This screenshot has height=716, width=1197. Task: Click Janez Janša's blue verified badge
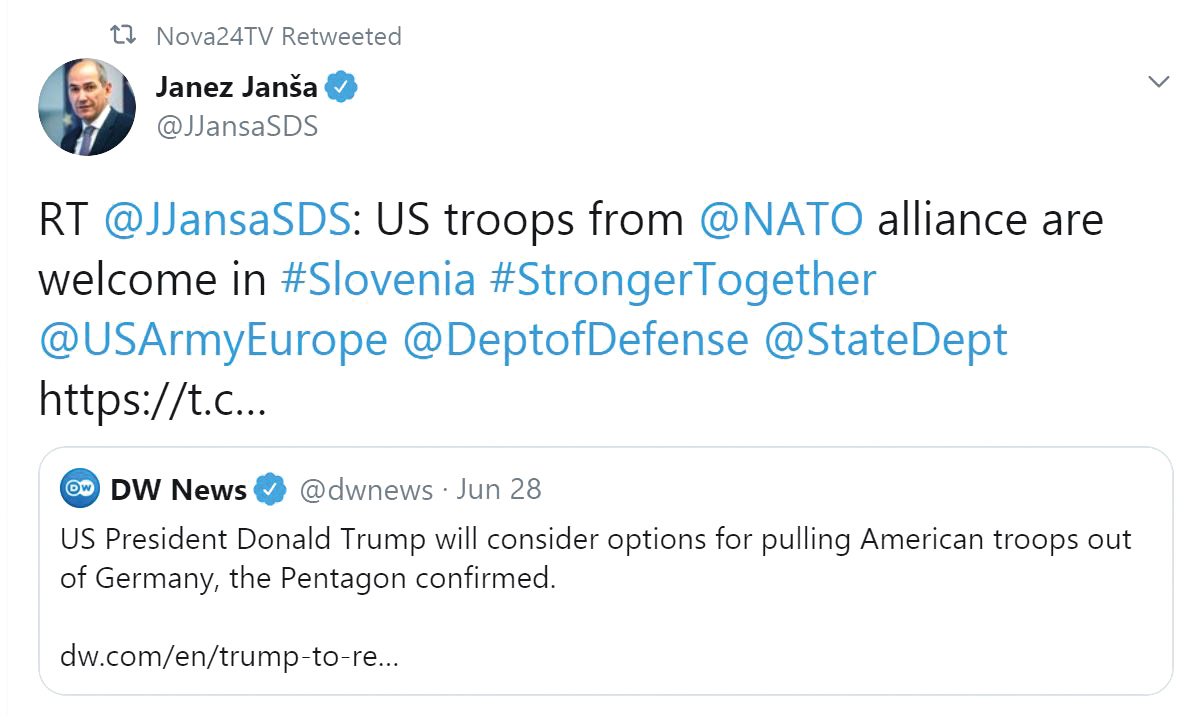[343, 87]
